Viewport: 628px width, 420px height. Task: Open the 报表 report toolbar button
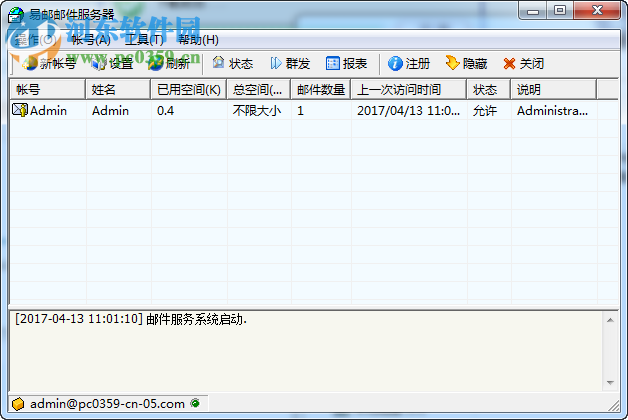347,63
